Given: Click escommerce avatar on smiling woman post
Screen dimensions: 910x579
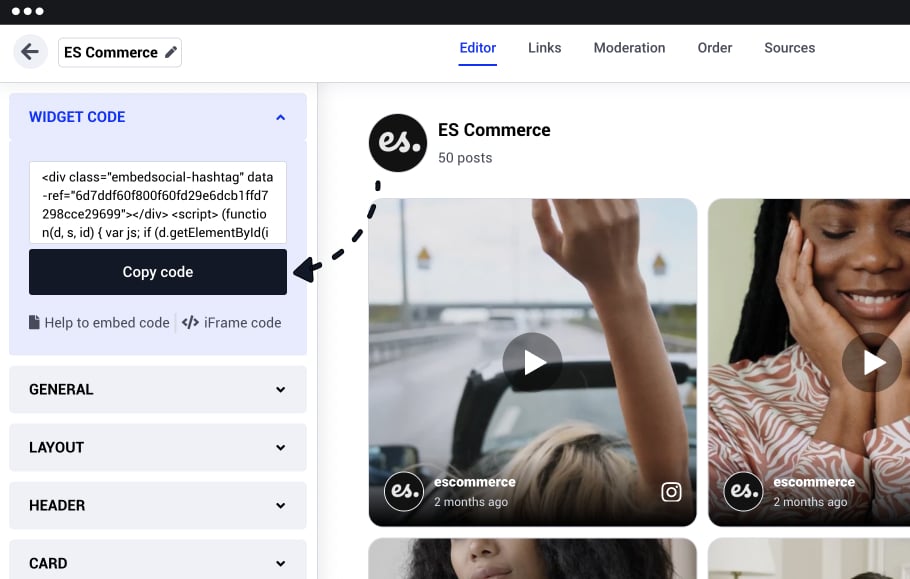Looking at the screenshot, I should (743, 491).
